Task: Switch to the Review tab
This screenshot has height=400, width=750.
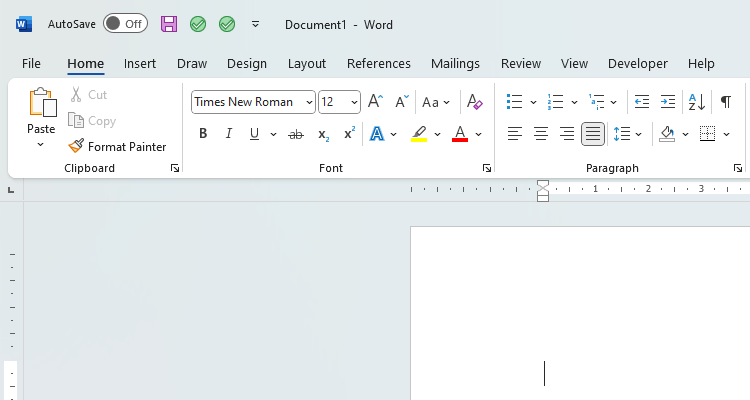Action: pos(521,64)
